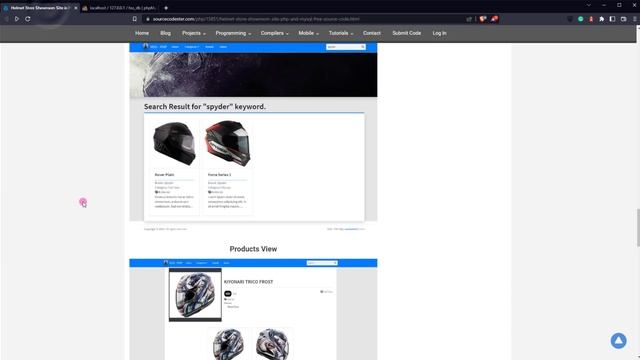Click the Products View heading
The image size is (640, 360).
[x=253, y=249]
